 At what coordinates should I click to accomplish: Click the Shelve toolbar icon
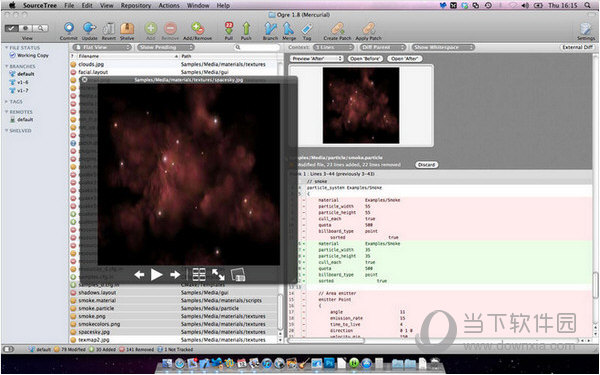[x=127, y=28]
